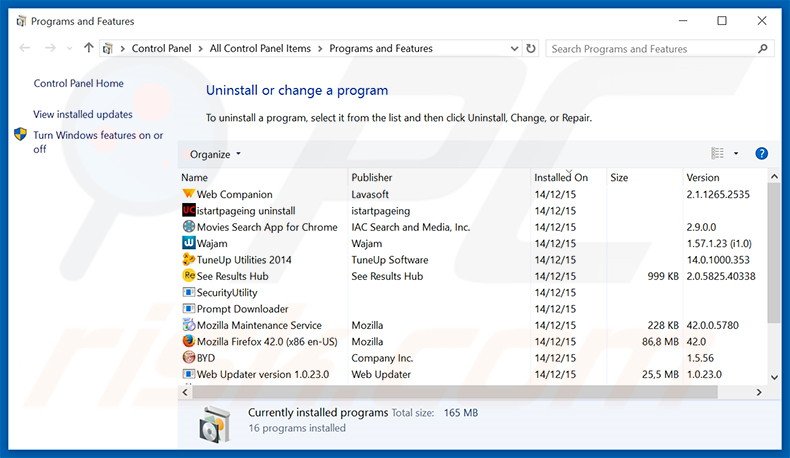Open the recent locations dropdown arrow
Screen dimensions: 790x458
click(70, 48)
